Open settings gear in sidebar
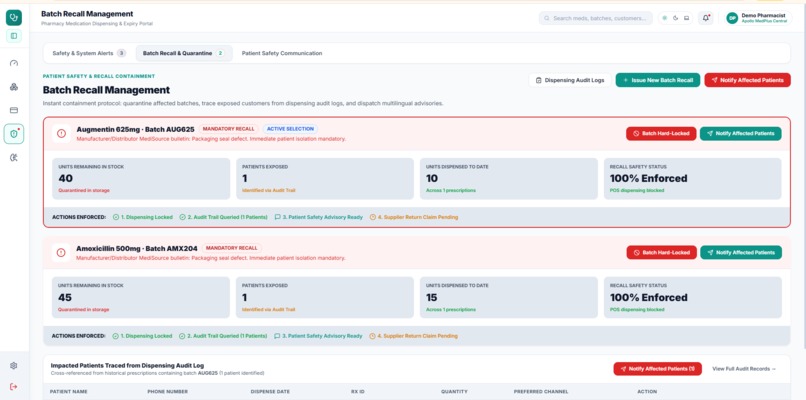 [14, 366]
